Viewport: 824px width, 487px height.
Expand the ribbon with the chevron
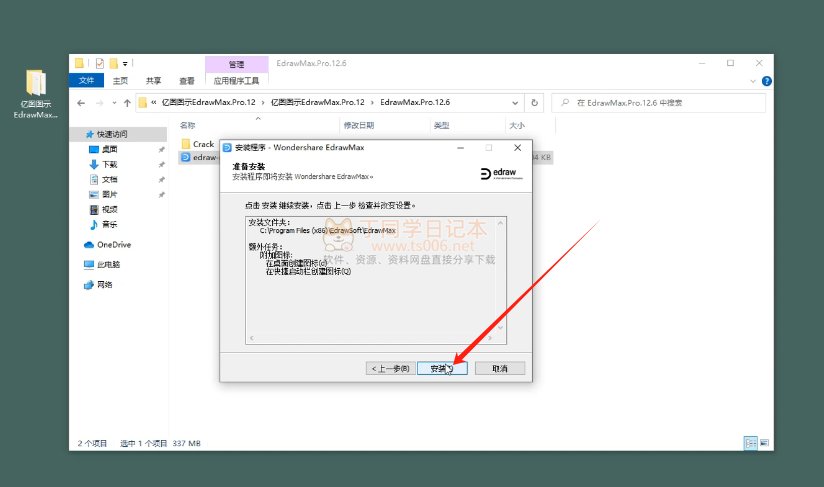point(753,81)
